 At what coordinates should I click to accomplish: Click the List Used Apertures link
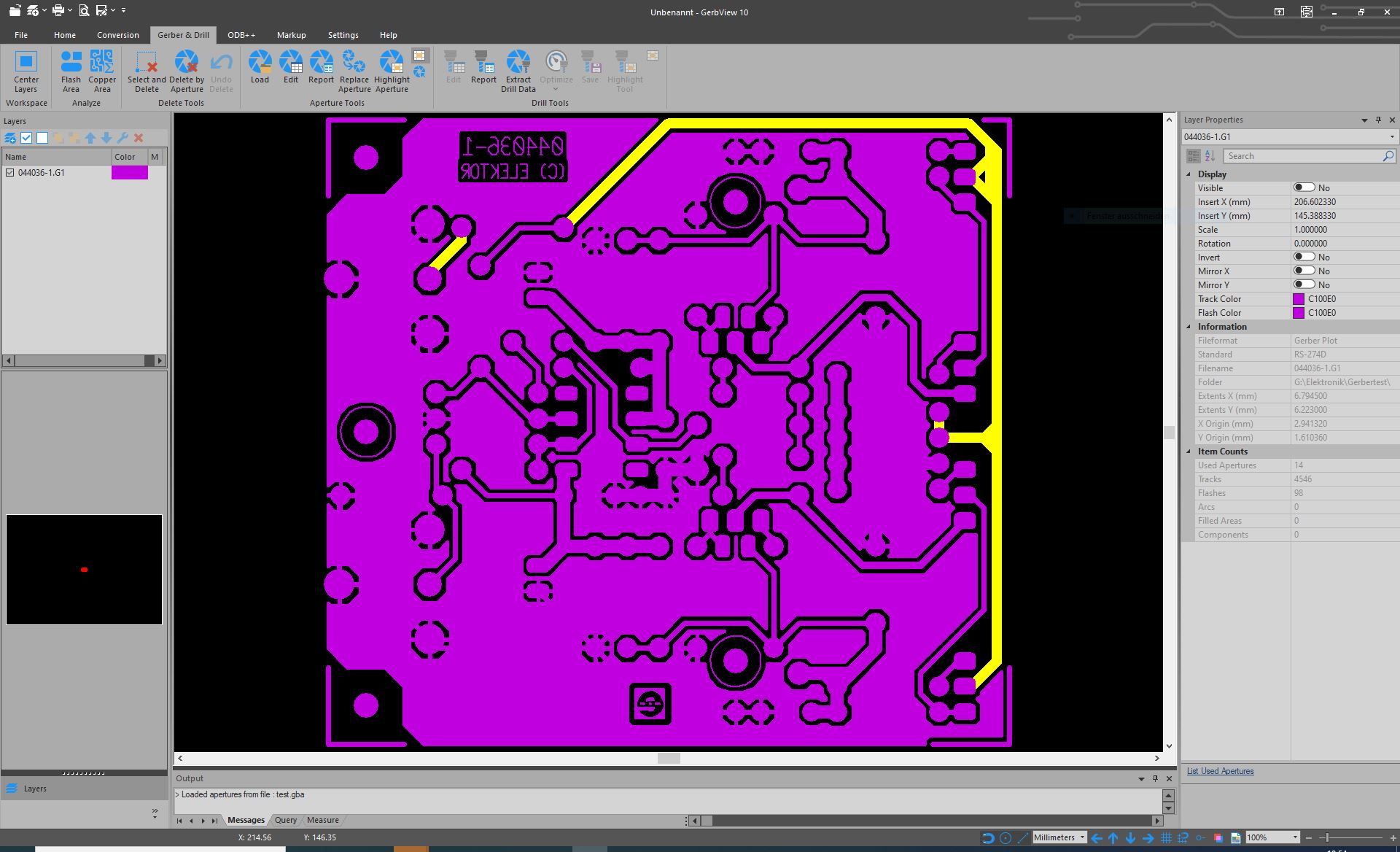[x=1220, y=770]
